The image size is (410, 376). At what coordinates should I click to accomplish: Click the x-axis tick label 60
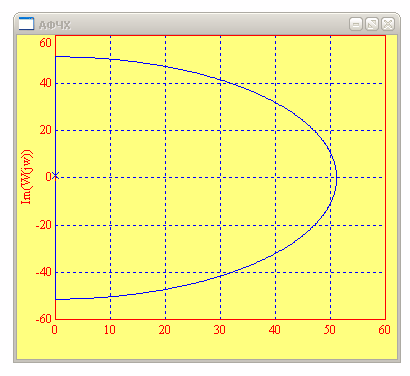pos(384,330)
